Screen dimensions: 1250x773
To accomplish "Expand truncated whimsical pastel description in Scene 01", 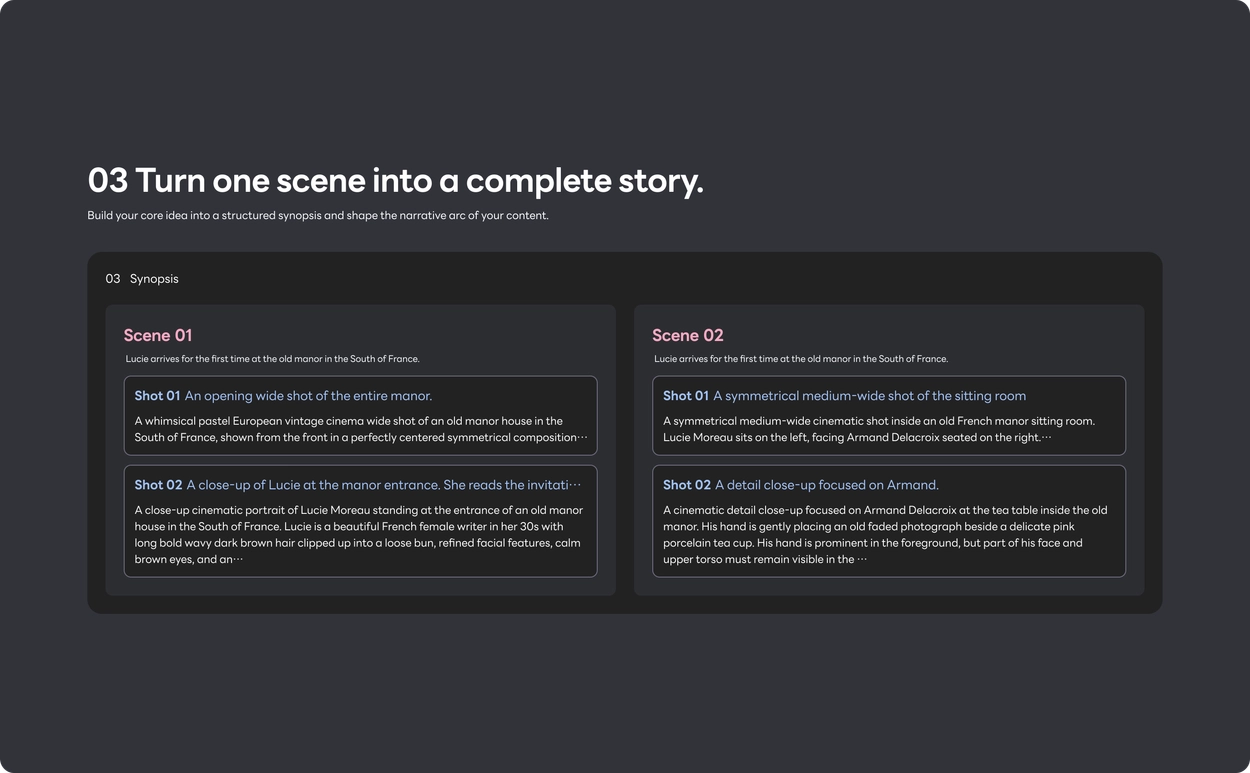I will pyautogui.click(x=582, y=438).
